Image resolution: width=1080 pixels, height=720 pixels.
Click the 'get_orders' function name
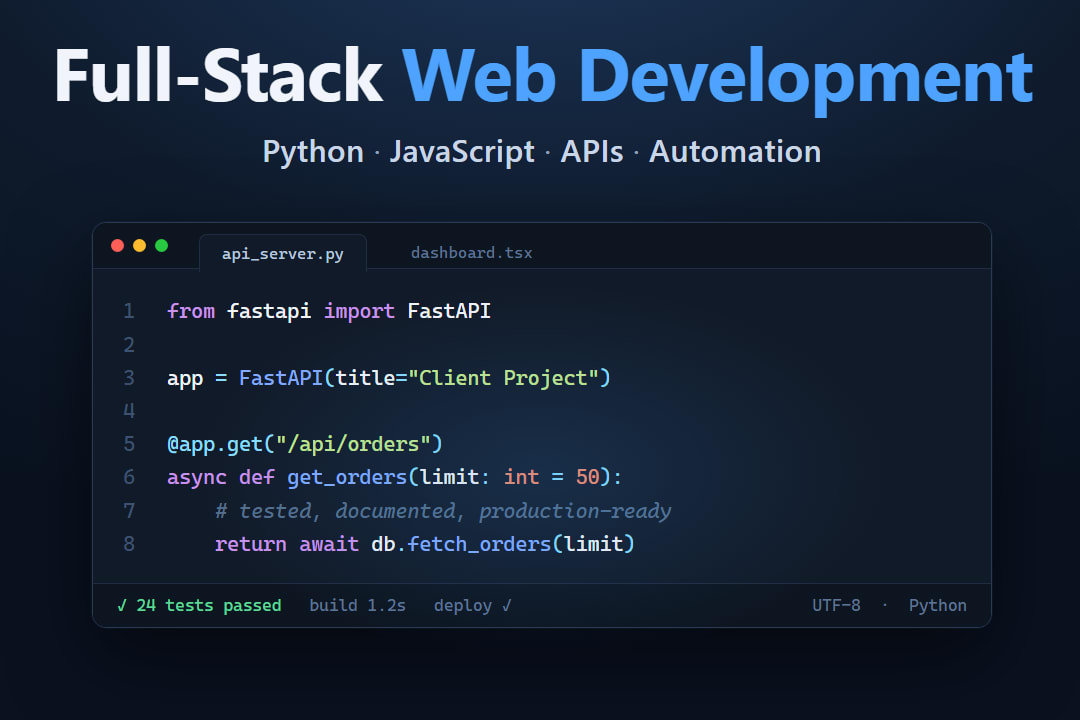(347, 477)
